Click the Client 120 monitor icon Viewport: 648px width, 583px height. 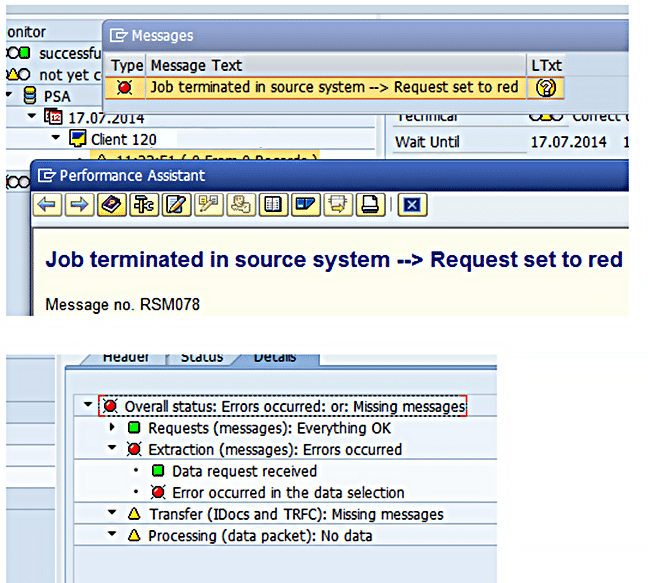[x=78, y=138]
